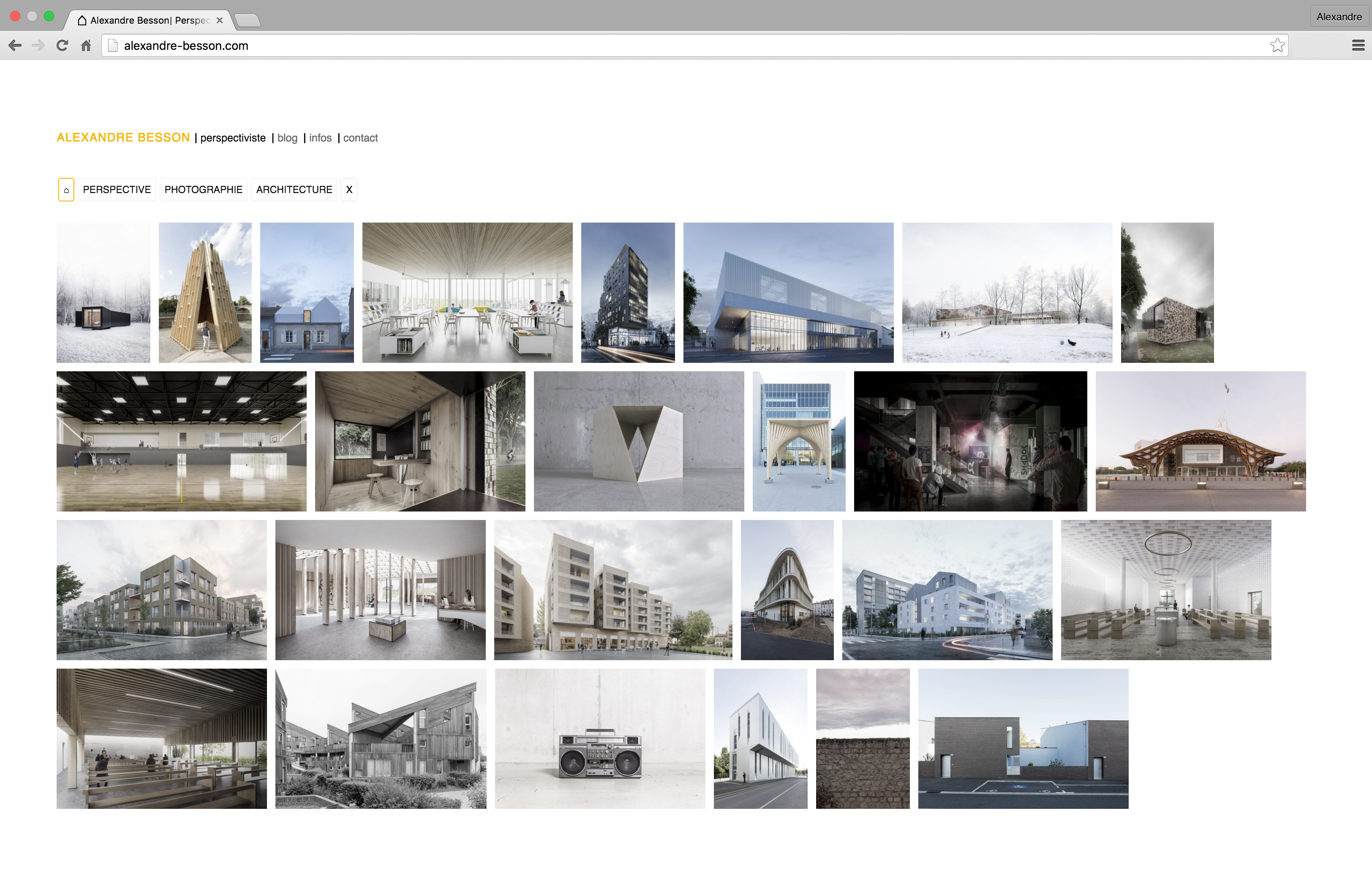Open the small blue-roof house thumbnail
The height and width of the screenshot is (887, 1372).
tap(307, 293)
